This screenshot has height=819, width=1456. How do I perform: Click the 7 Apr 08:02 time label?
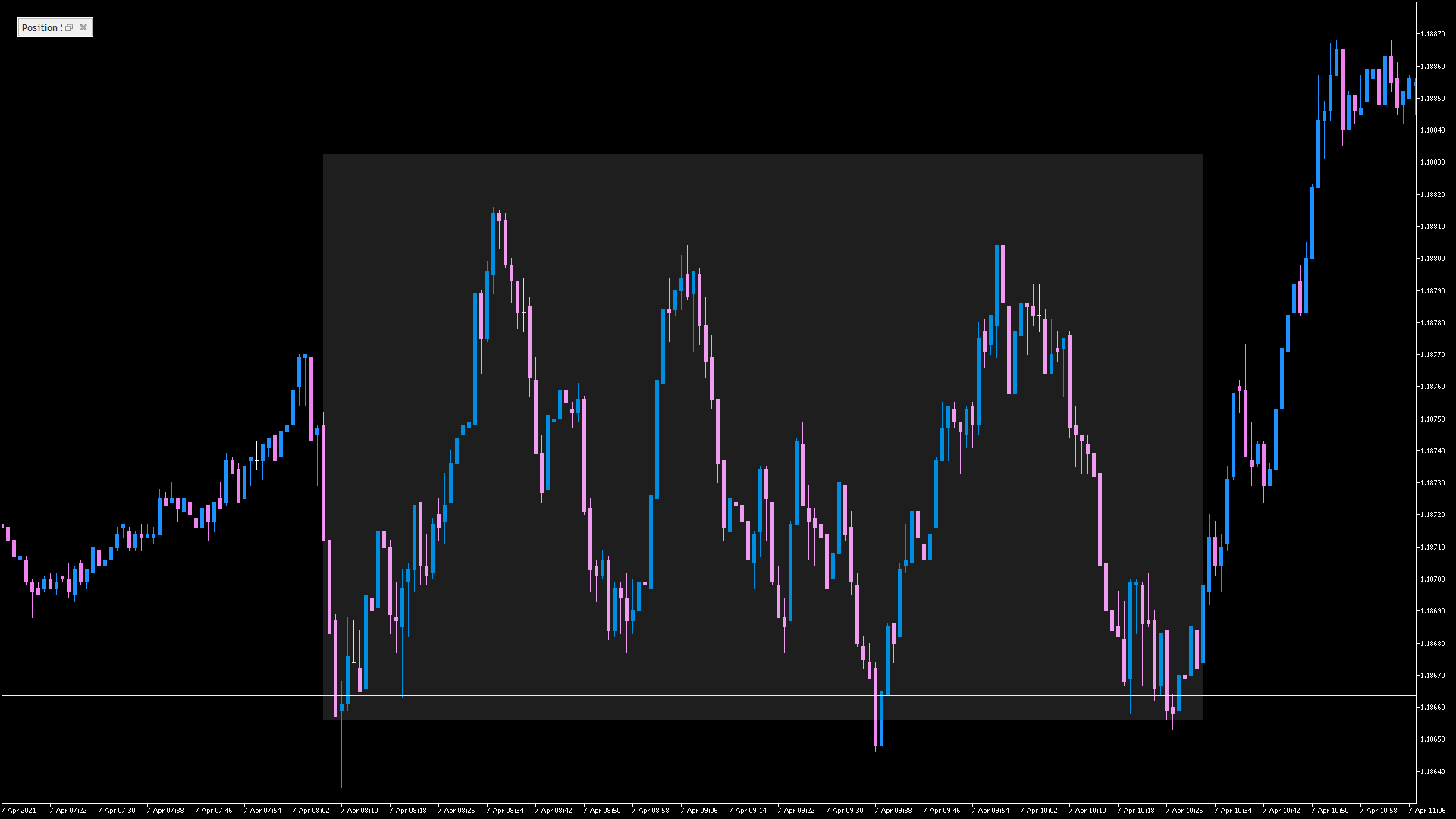click(x=312, y=811)
